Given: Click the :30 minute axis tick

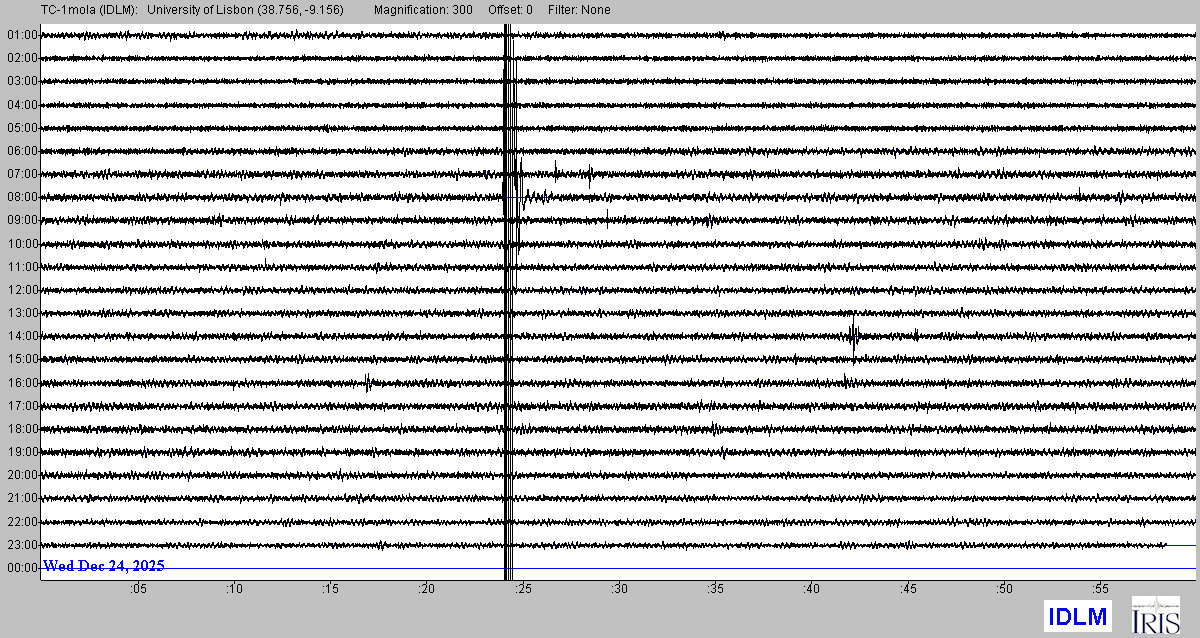Looking at the screenshot, I should (x=619, y=590).
